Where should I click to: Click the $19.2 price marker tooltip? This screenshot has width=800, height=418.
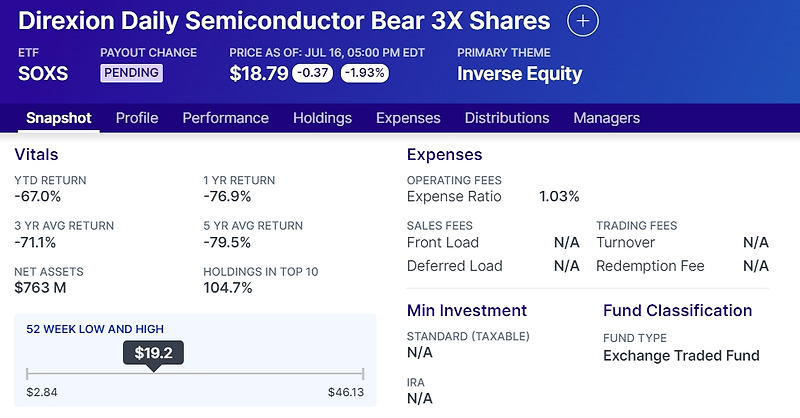click(153, 353)
